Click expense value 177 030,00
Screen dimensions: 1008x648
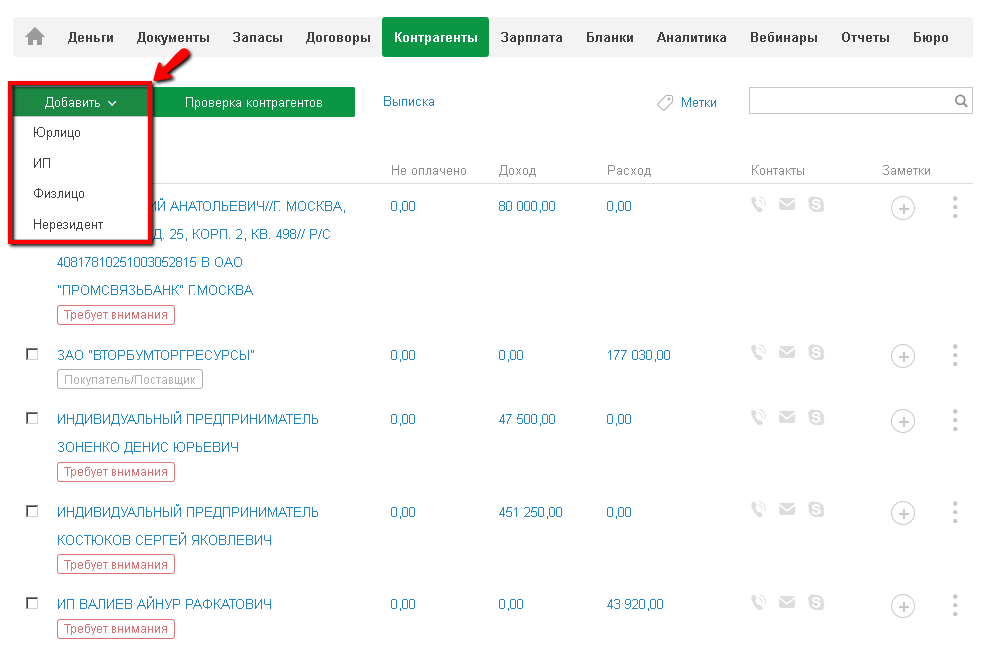[638, 355]
